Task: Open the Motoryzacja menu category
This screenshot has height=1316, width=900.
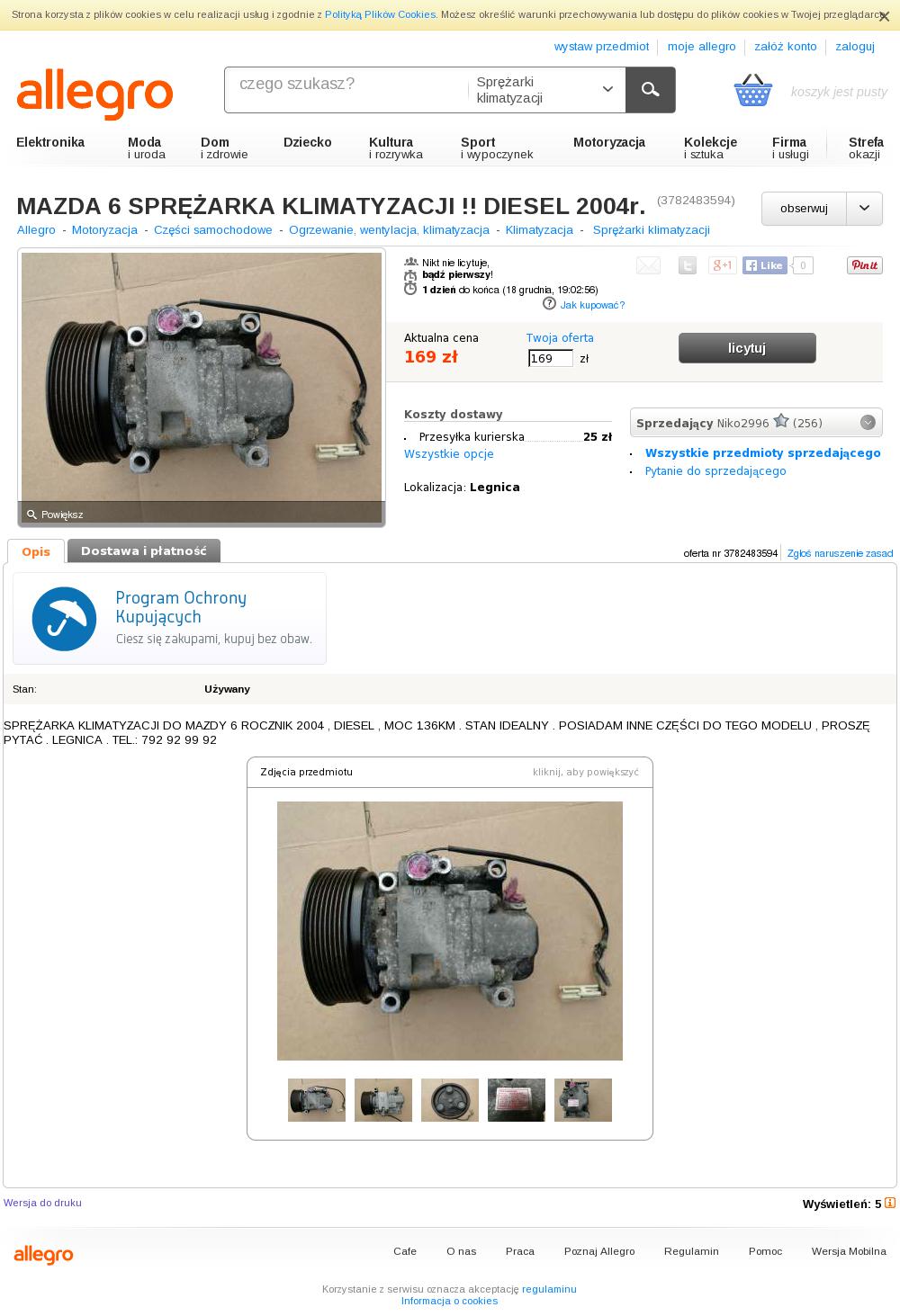Action: point(609,142)
